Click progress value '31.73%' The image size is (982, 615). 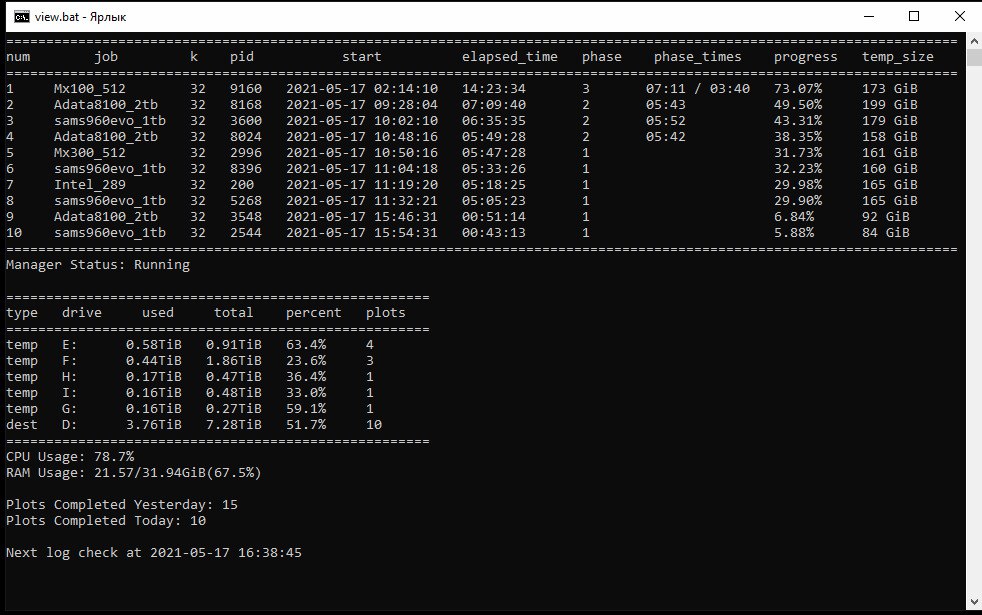797,153
